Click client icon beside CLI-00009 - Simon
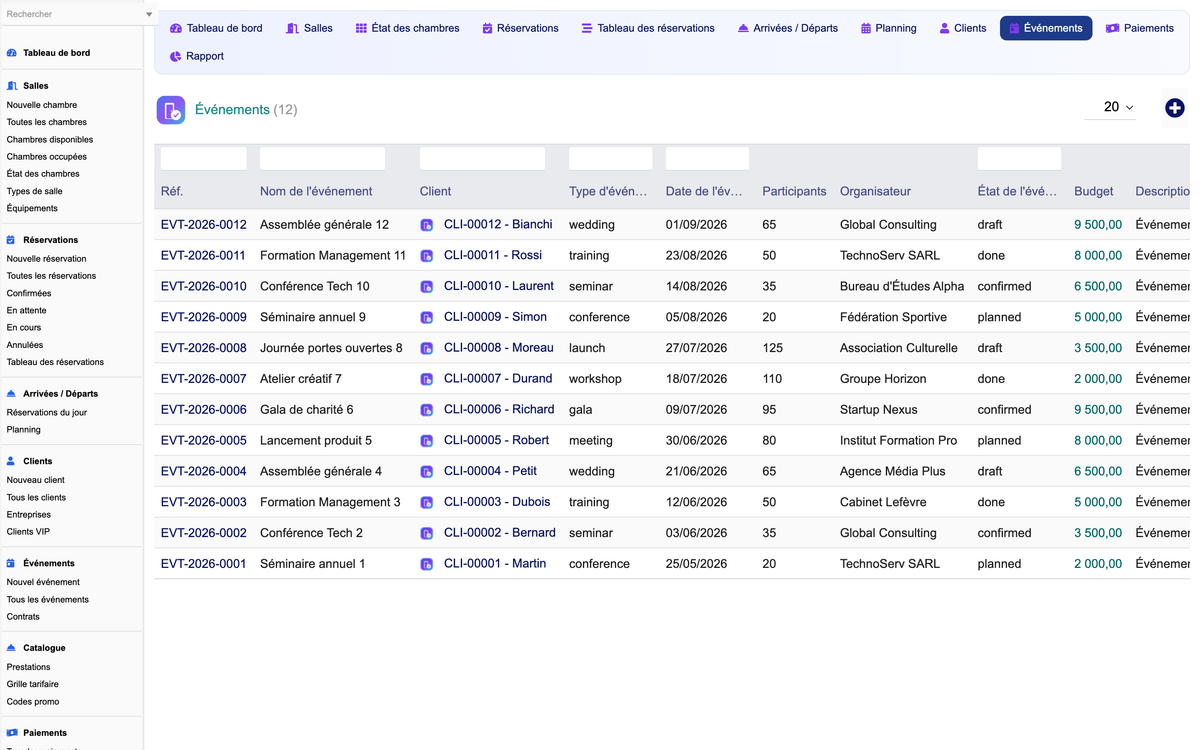 click(x=427, y=318)
